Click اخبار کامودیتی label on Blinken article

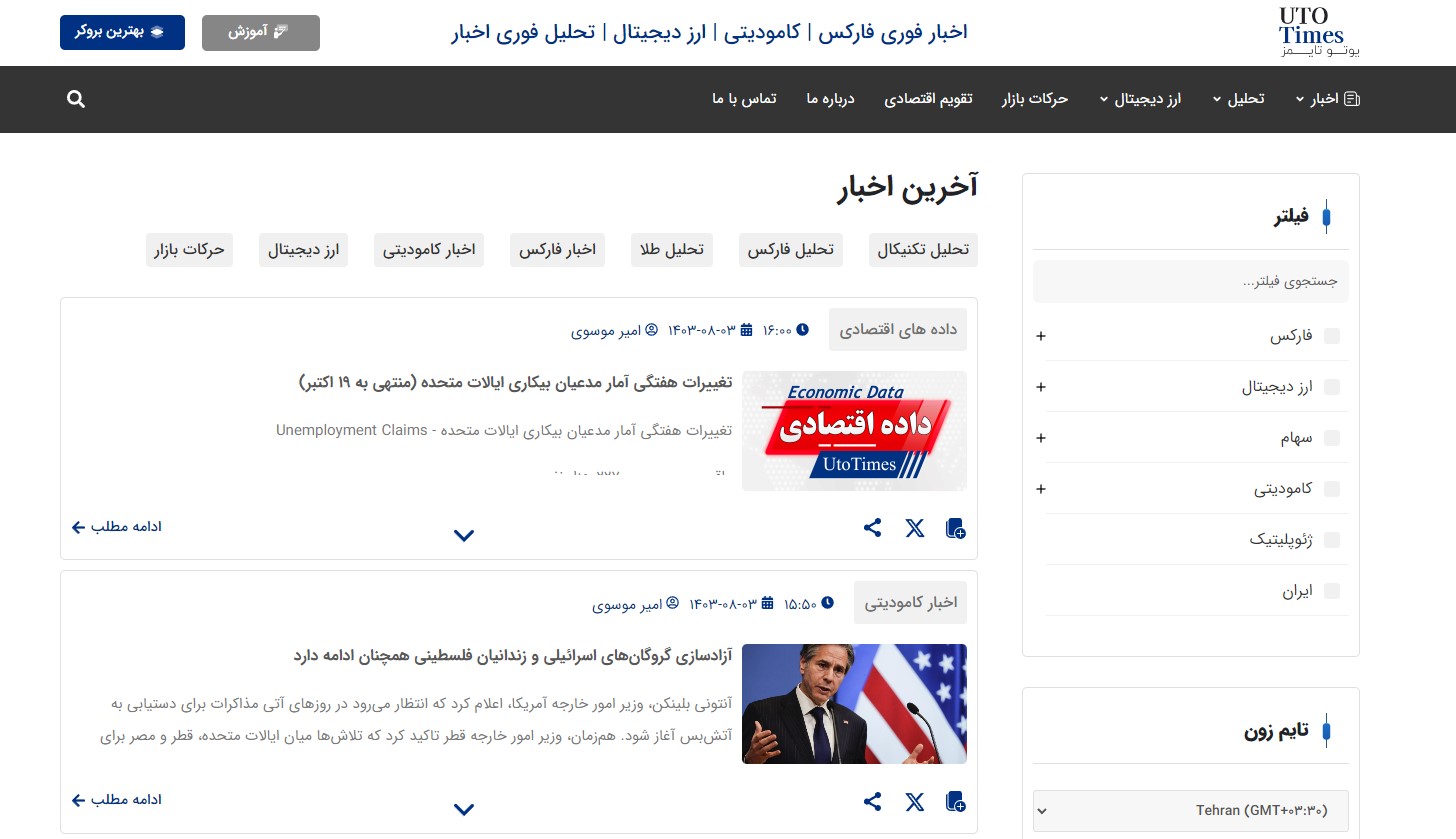911,602
